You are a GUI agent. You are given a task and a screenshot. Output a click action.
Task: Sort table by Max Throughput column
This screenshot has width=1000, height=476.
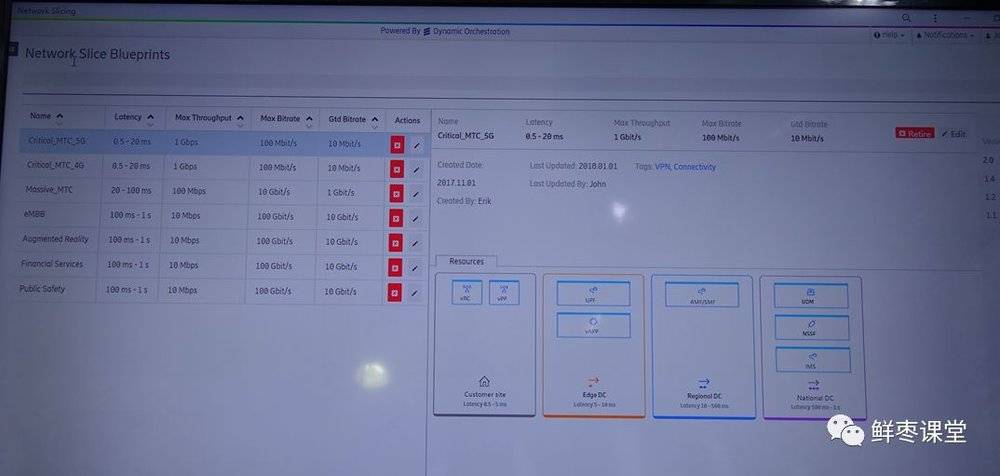pyautogui.click(x=210, y=118)
